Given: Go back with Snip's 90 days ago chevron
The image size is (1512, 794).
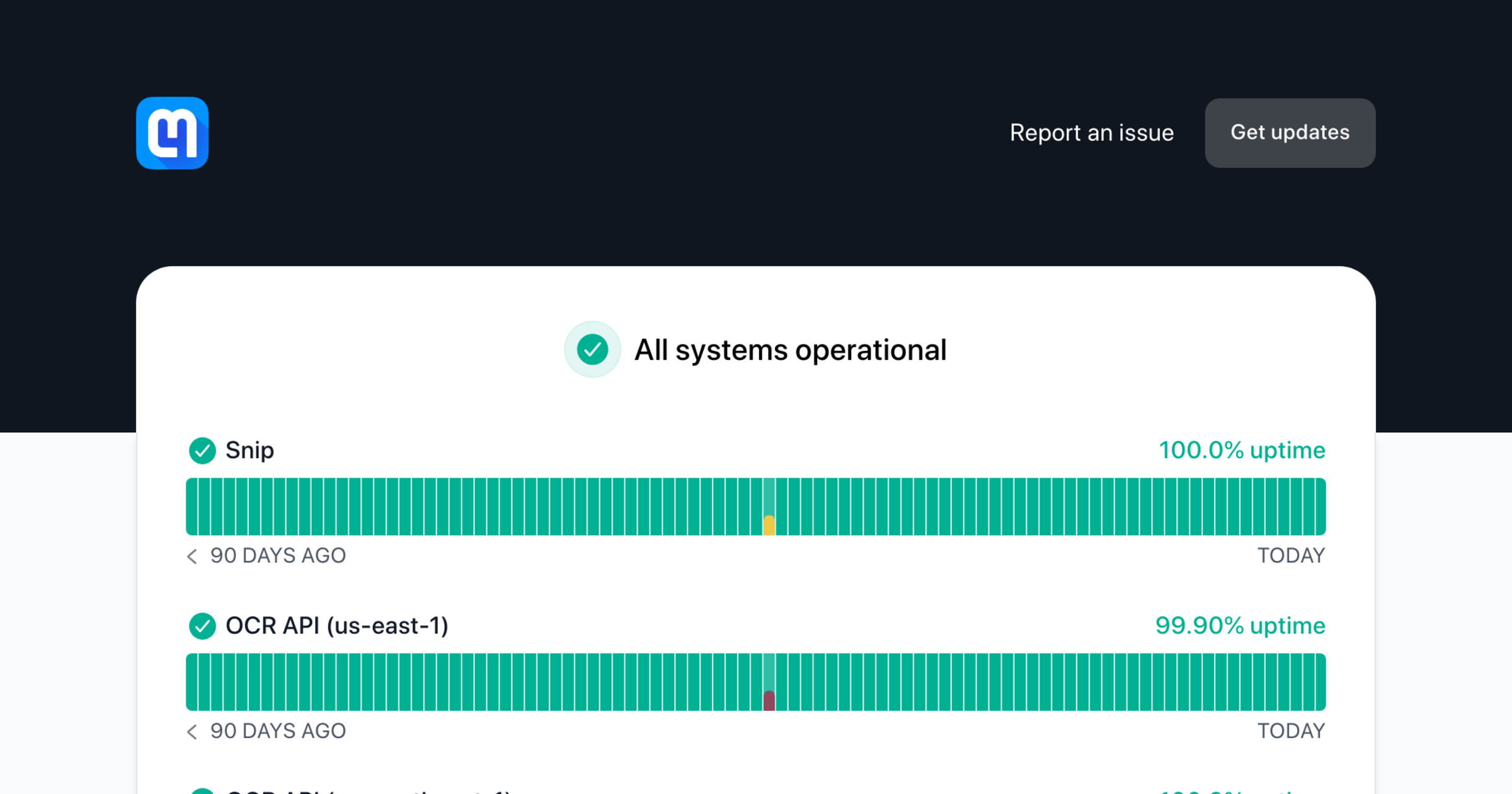Looking at the screenshot, I should tap(192, 556).
